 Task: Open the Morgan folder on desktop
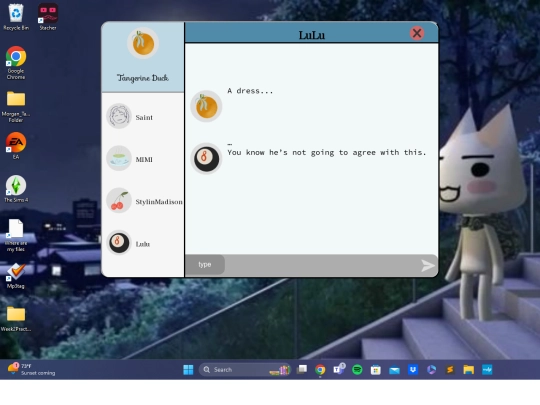pyautogui.click(x=16, y=107)
